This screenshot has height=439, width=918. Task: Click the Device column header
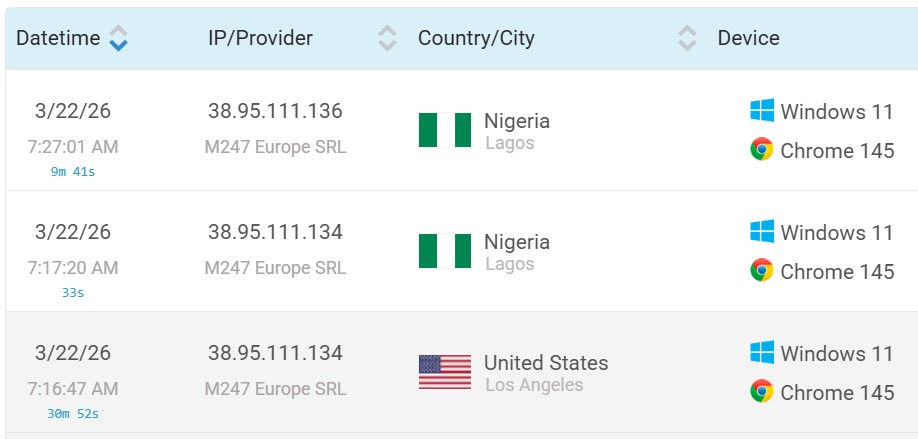pos(748,39)
